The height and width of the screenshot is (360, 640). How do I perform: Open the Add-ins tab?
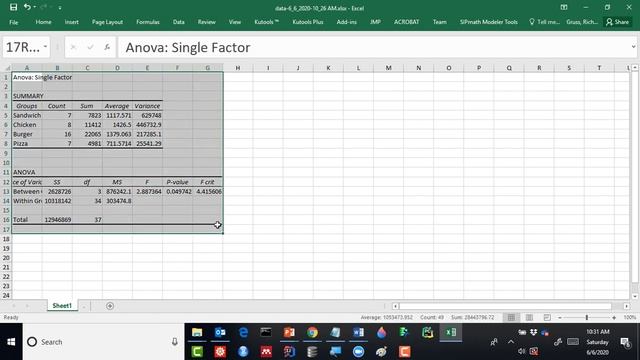[x=347, y=22]
